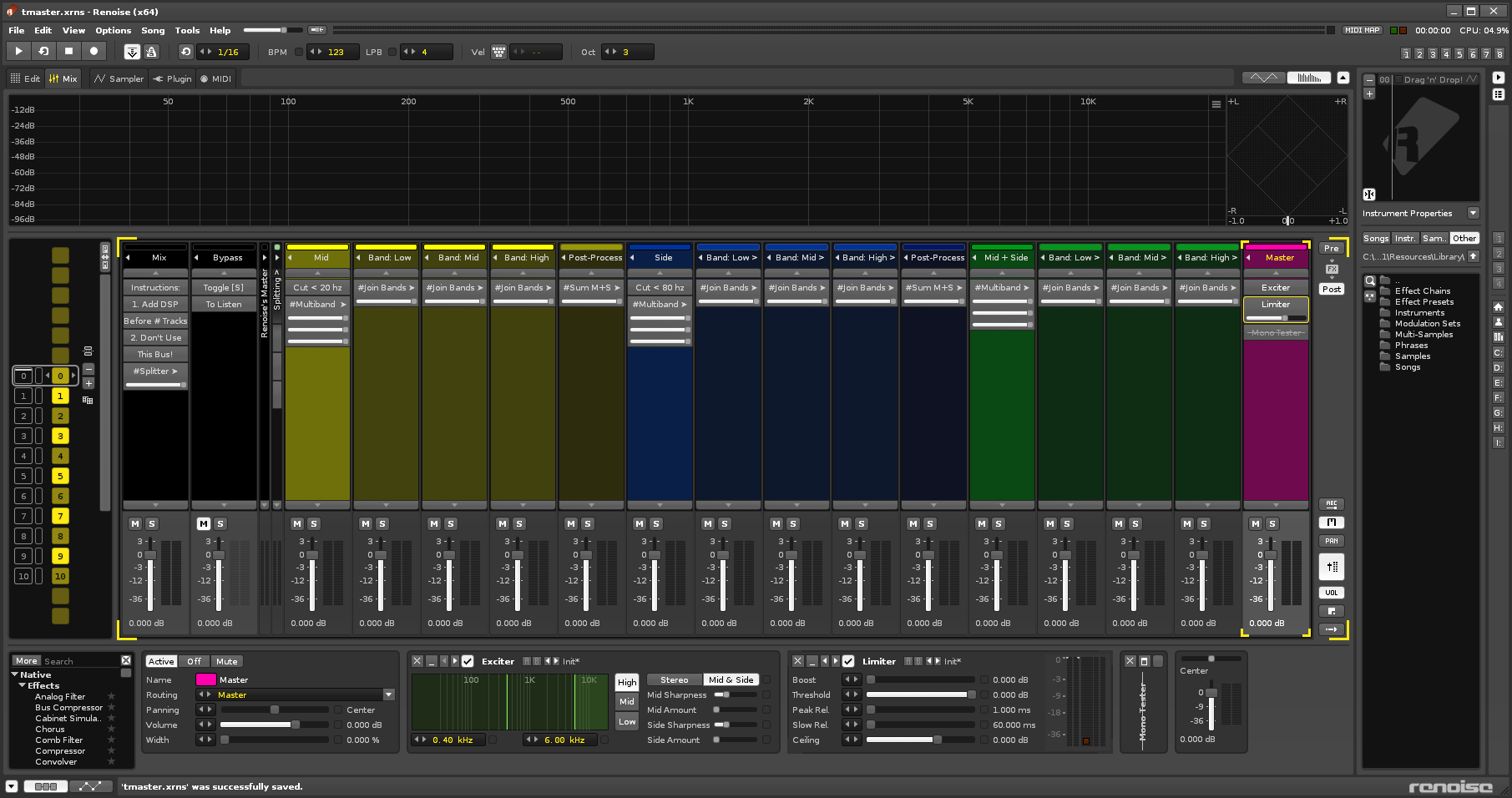Mute the Side track

click(x=640, y=523)
